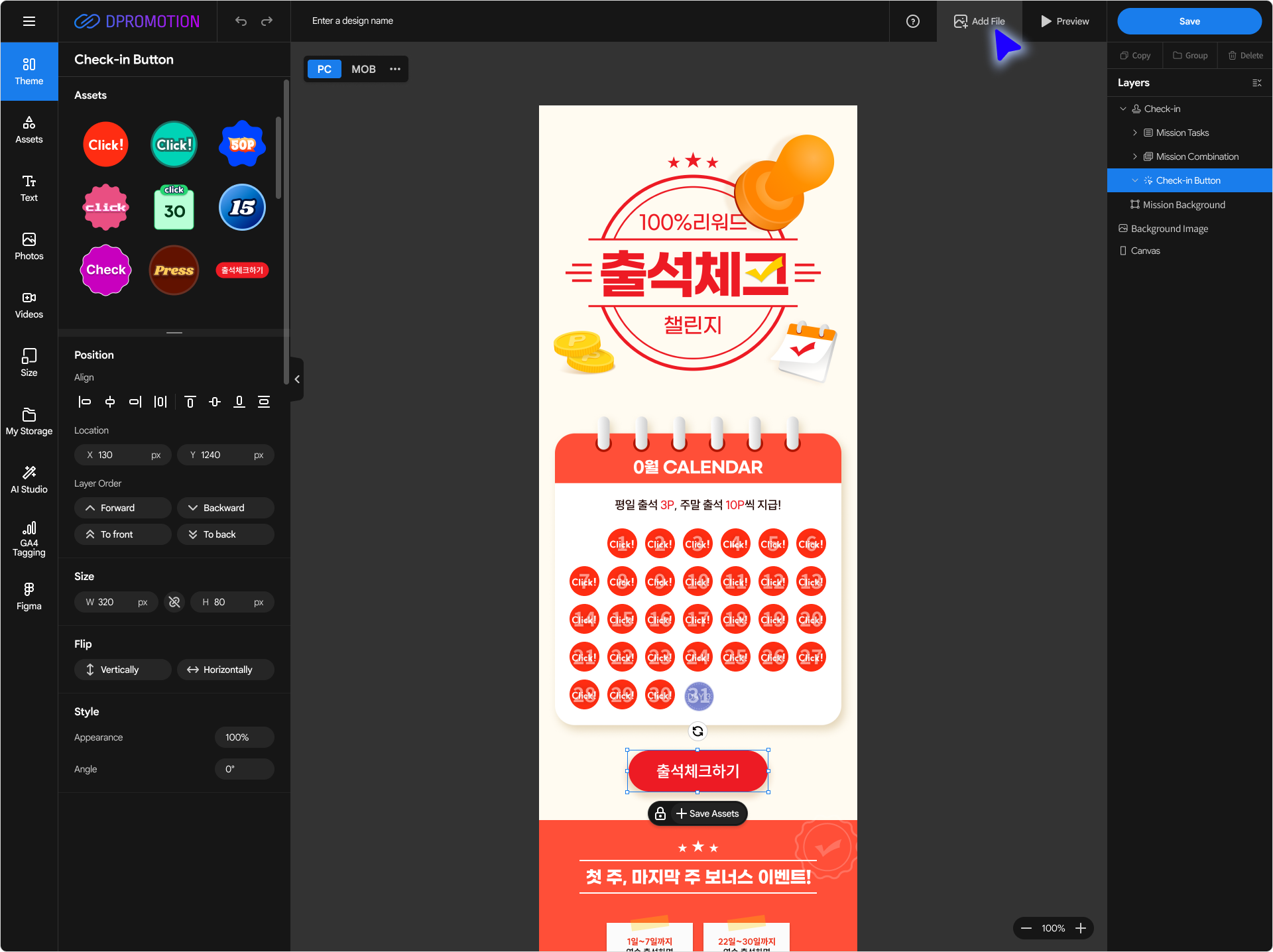Choose the teal Click! circle asset
1273x952 pixels.
[x=174, y=145]
